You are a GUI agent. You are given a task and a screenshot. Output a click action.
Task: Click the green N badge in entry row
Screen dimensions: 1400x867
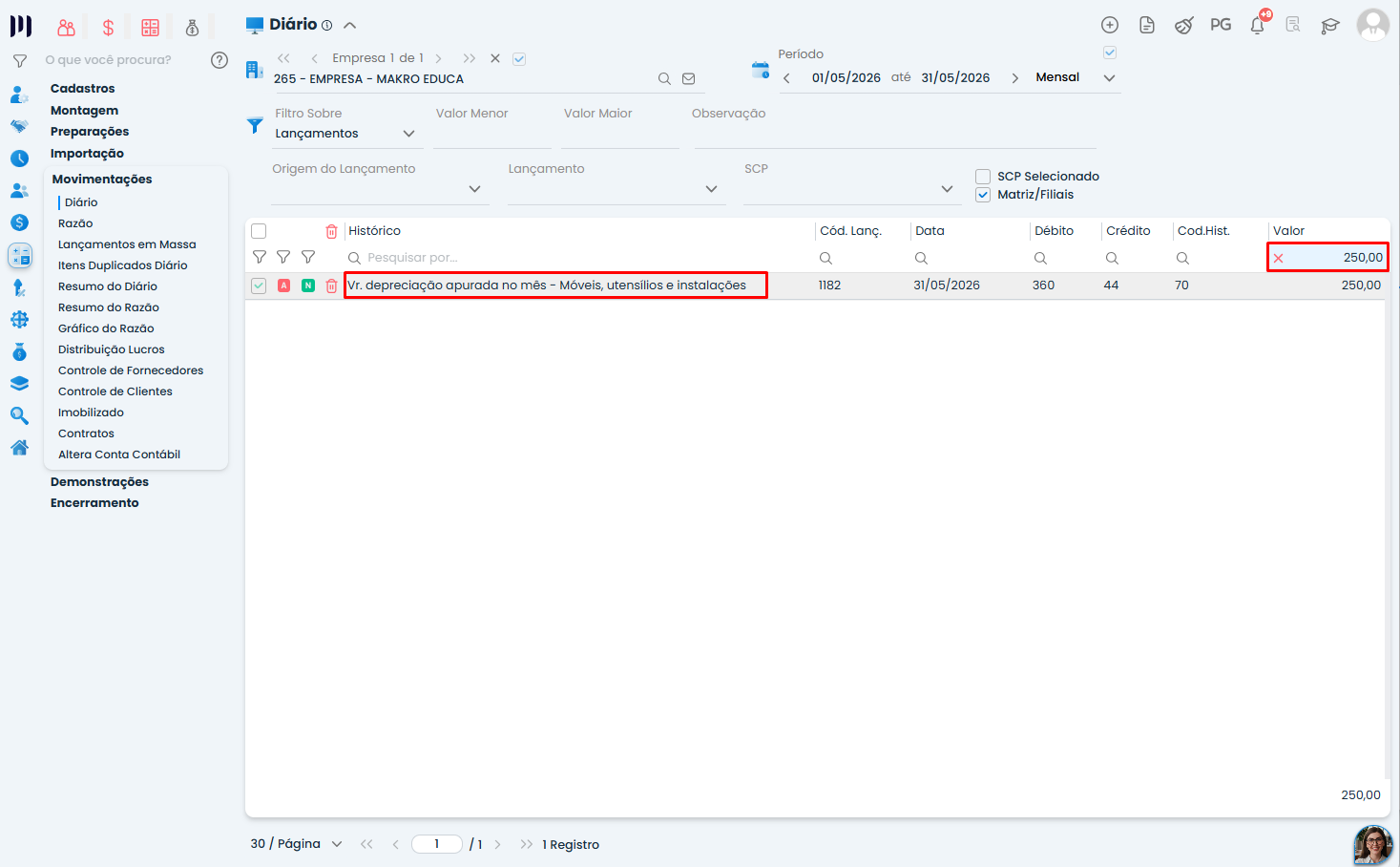(308, 285)
